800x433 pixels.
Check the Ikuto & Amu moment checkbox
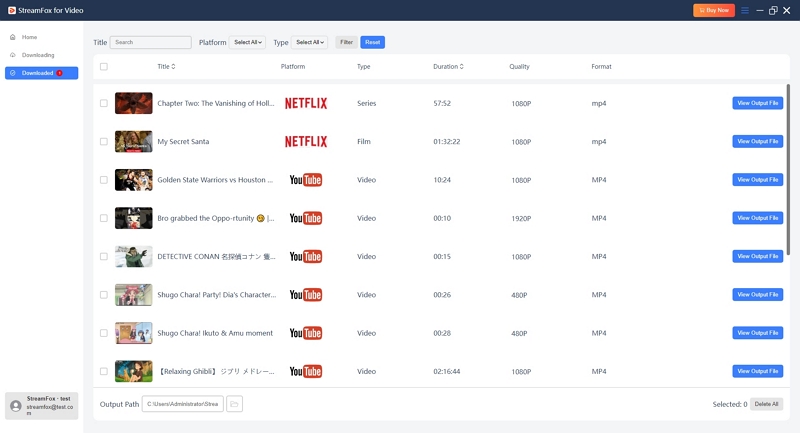coord(104,333)
